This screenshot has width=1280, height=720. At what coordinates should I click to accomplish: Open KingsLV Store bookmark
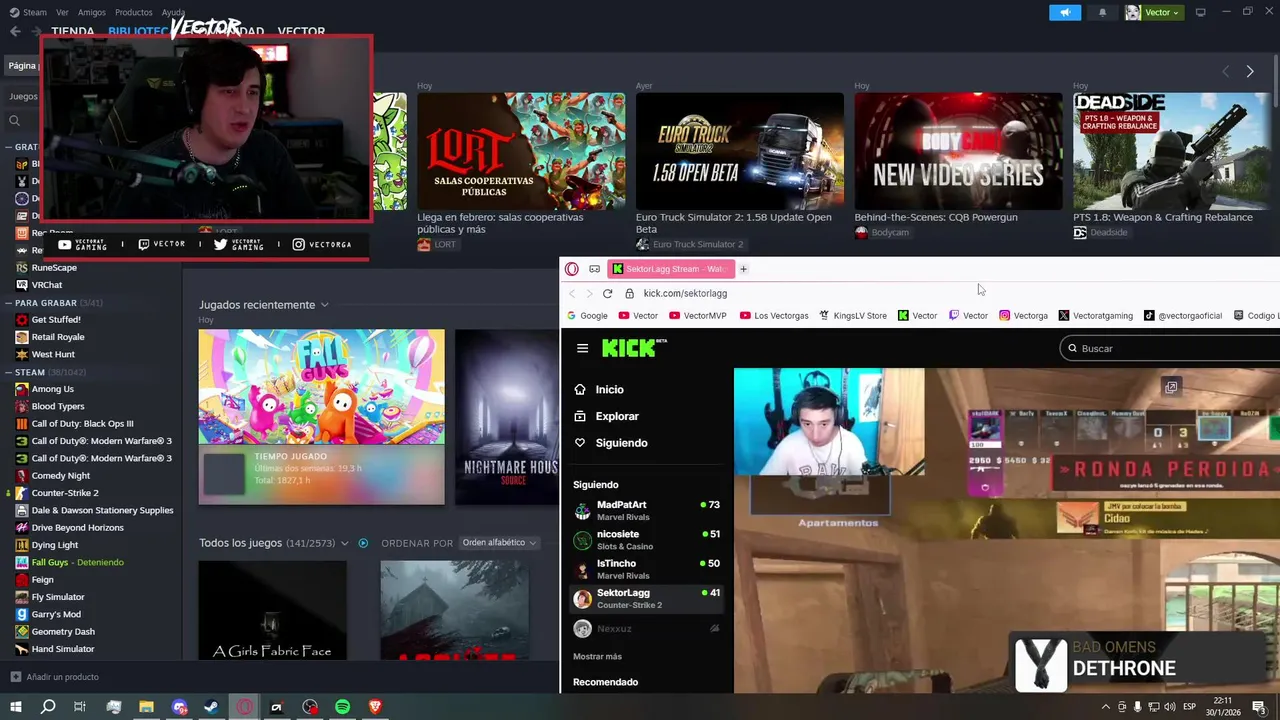853,316
